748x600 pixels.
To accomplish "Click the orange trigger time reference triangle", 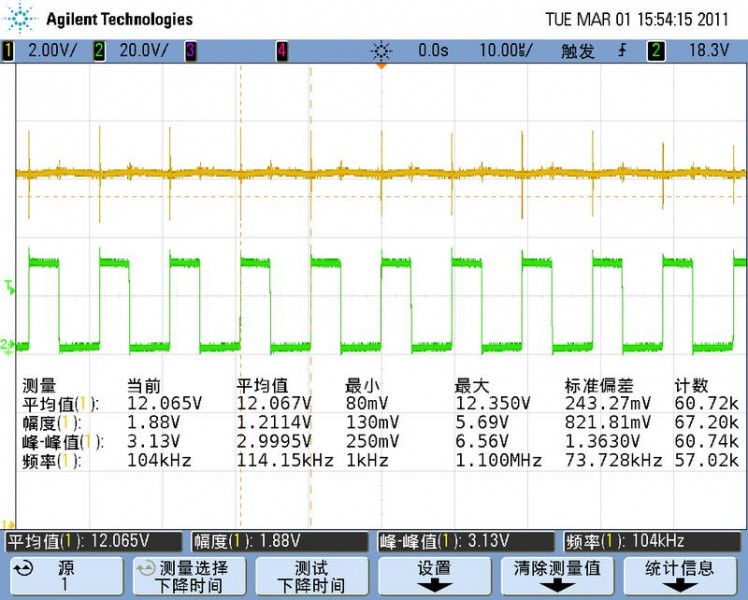I will pyautogui.click(x=380, y=67).
